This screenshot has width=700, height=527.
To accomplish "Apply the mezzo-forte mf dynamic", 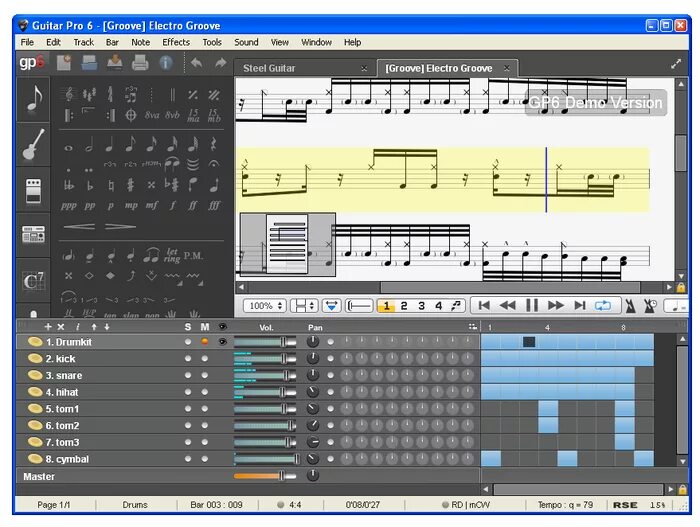I will 152,205.
